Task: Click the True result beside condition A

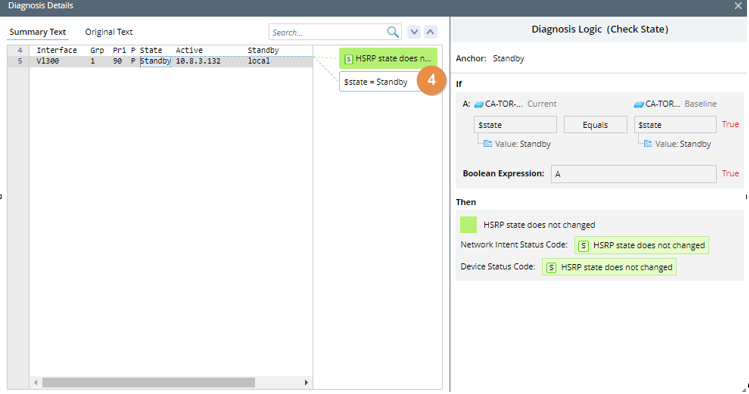Action: (x=730, y=124)
